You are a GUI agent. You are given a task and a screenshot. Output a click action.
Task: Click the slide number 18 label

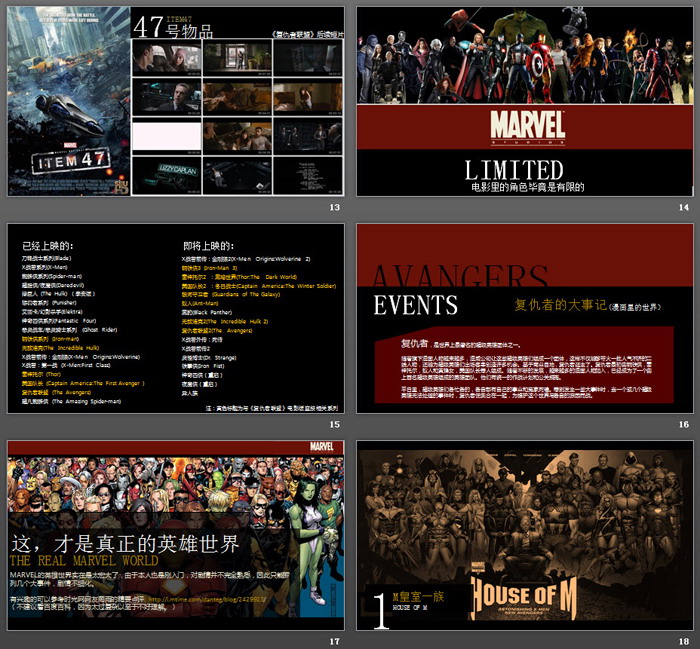pyautogui.click(x=683, y=641)
